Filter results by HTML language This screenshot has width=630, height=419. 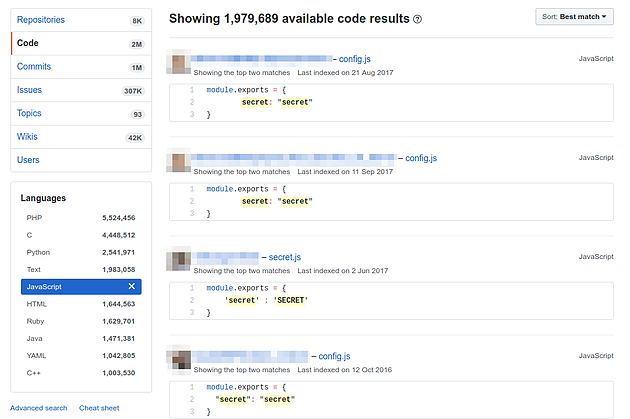pos(81,304)
